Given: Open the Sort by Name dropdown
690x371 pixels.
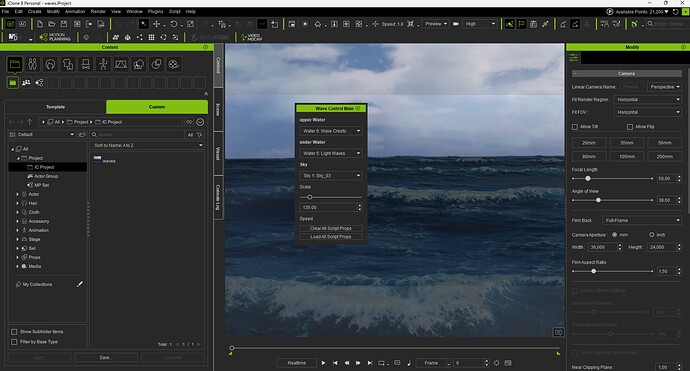Looking at the screenshot, I should (x=148, y=145).
